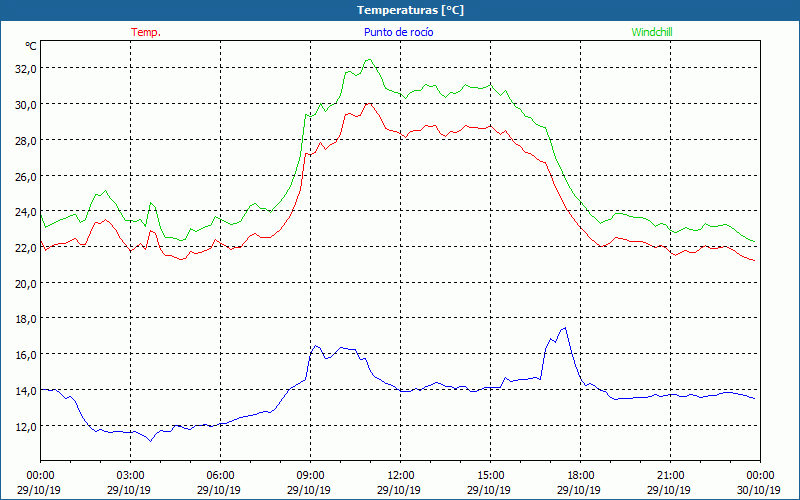The width and height of the screenshot is (800, 500).
Task: Click the 30/10/19 date label
Action: point(759,490)
